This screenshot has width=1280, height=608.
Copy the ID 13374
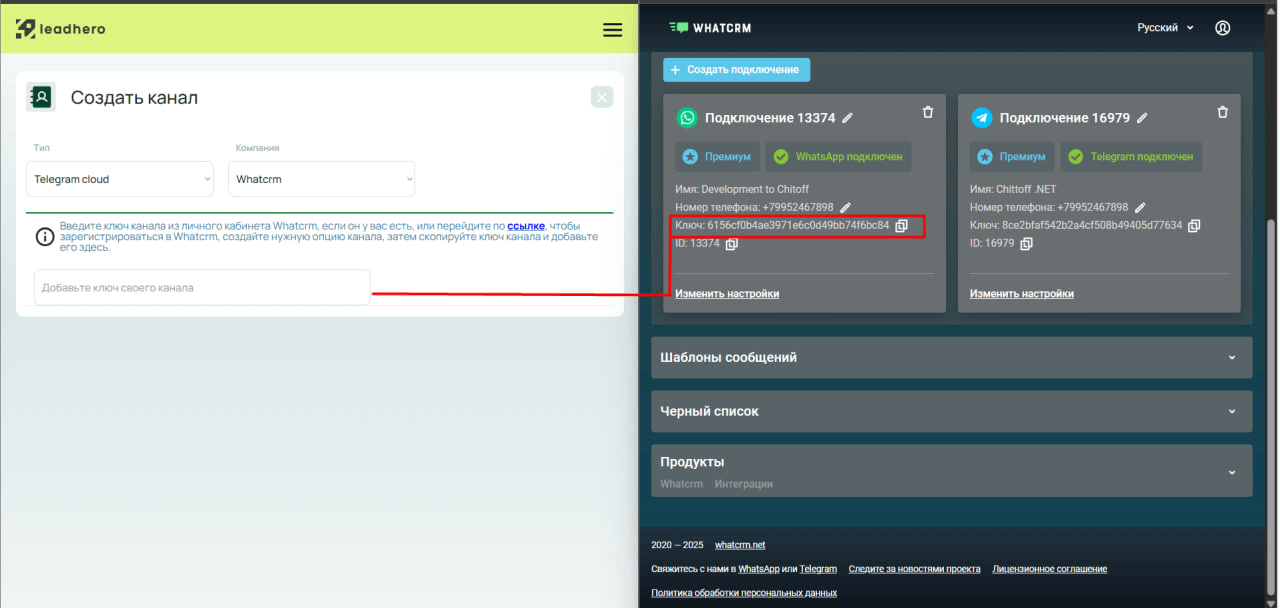click(x=731, y=244)
